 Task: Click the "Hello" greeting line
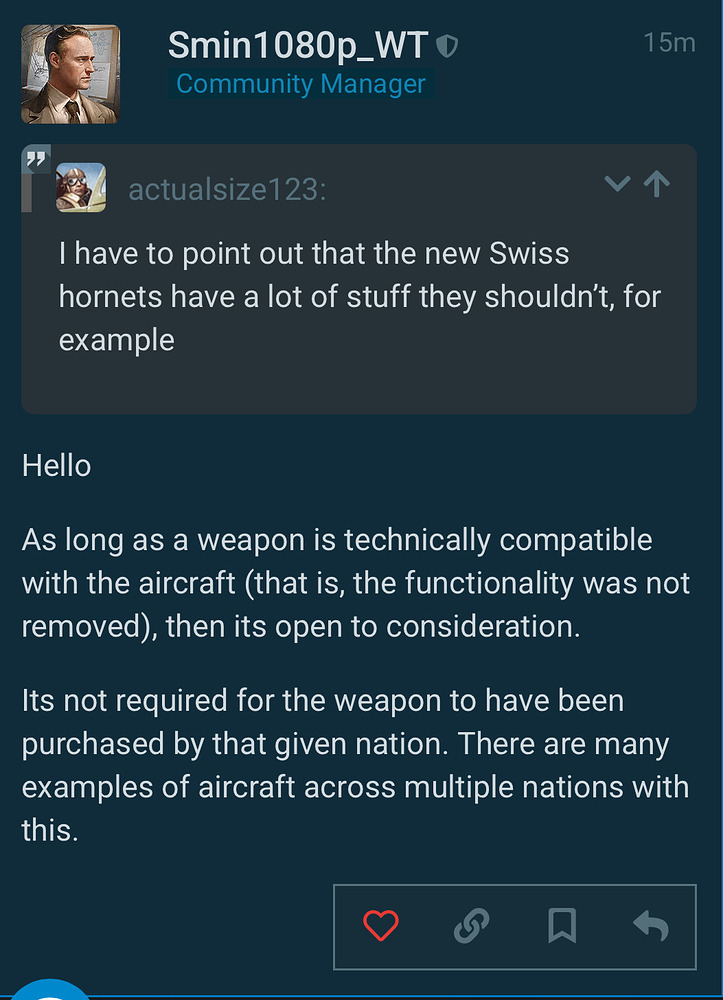tap(56, 466)
